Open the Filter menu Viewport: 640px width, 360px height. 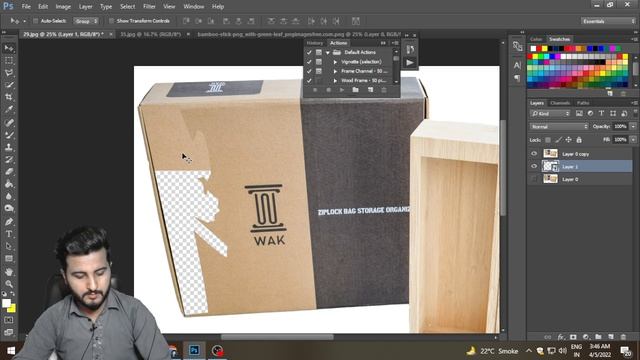[x=149, y=7]
